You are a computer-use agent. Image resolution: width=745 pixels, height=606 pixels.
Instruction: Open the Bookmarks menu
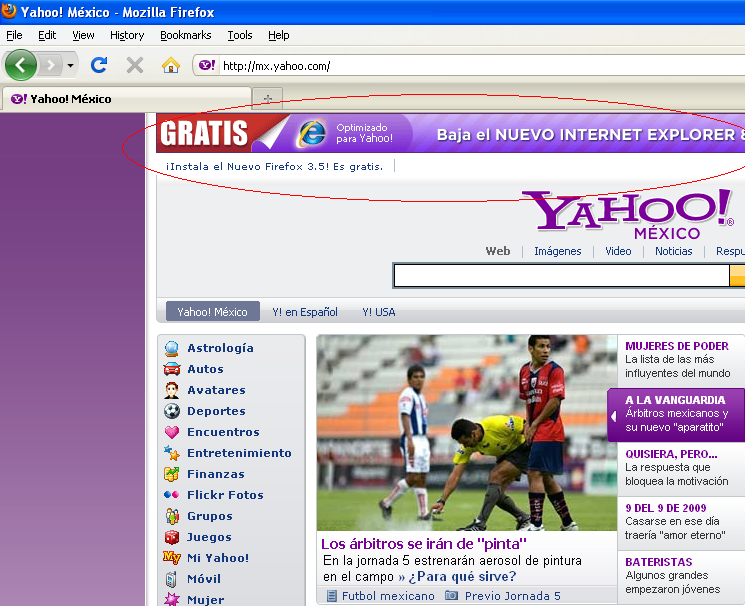(x=185, y=35)
